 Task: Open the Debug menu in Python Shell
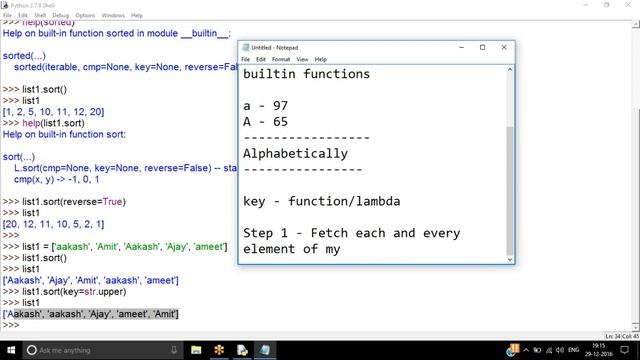click(60, 15)
